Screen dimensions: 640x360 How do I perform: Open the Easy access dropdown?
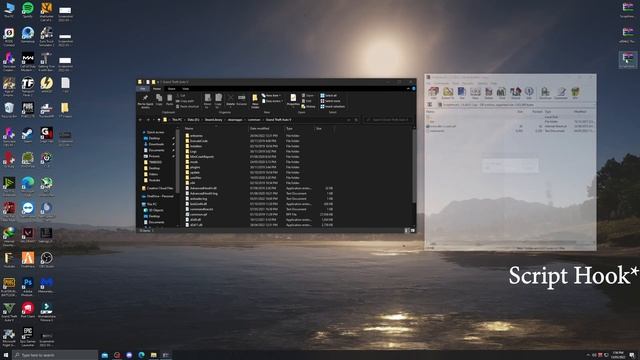[272, 101]
